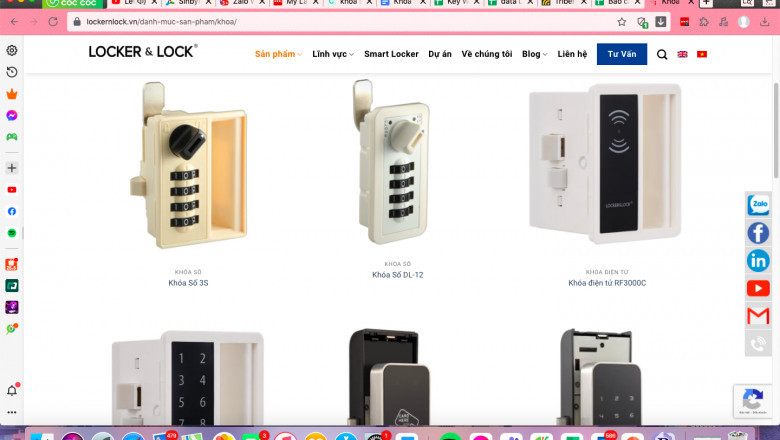
Task: Click the search magnifier in header
Action: (x=662, y=54)
